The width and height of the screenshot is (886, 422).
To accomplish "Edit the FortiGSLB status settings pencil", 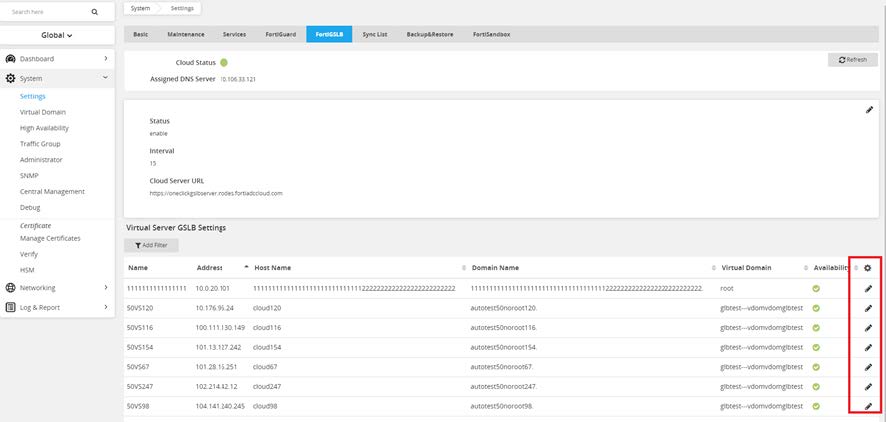I will point(869,109).
